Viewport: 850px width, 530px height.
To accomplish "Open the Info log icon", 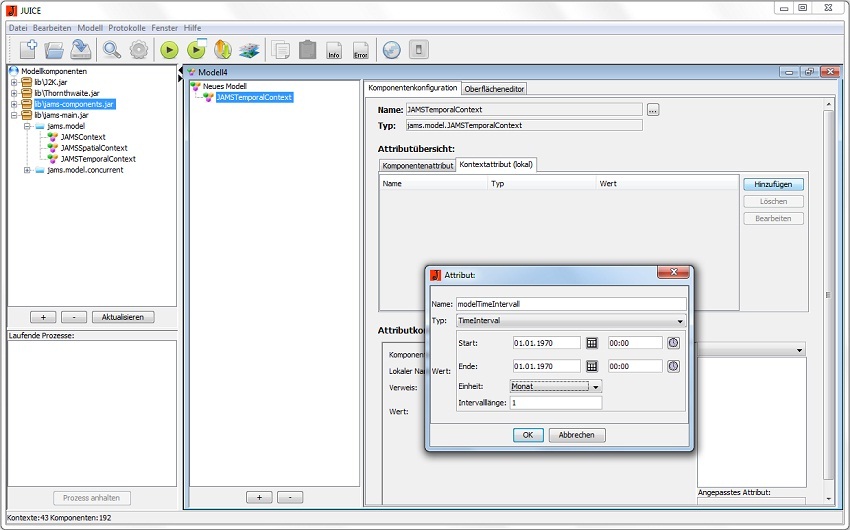I will (x=334, y=50).
